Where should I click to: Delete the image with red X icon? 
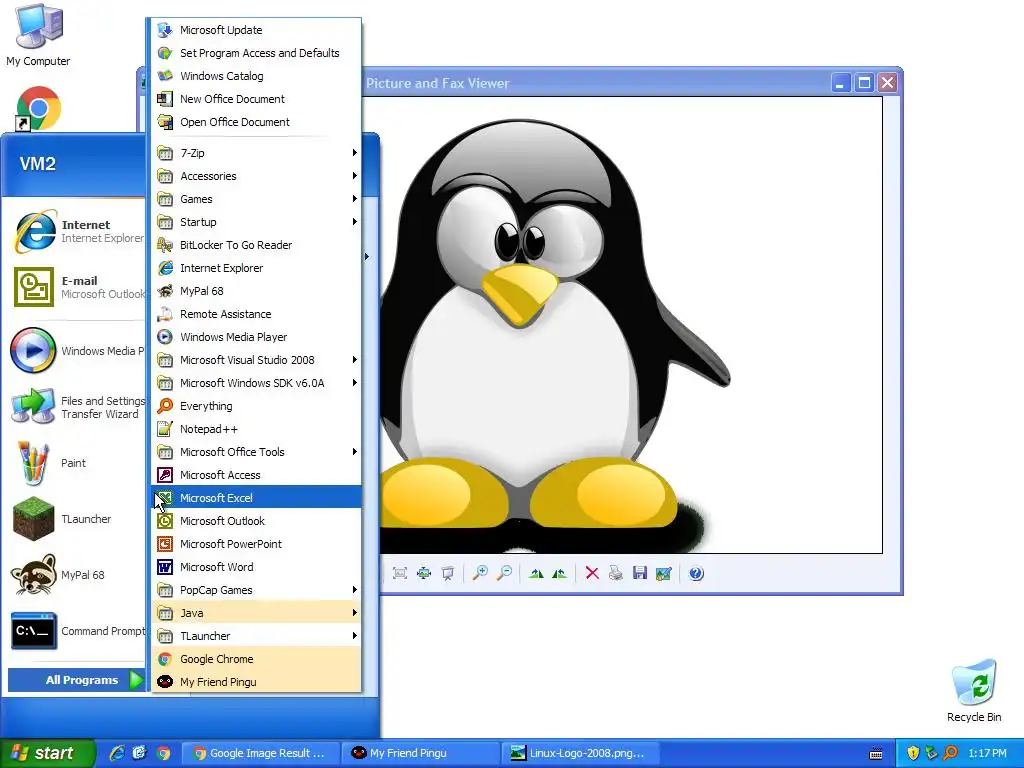coord(592,573)
